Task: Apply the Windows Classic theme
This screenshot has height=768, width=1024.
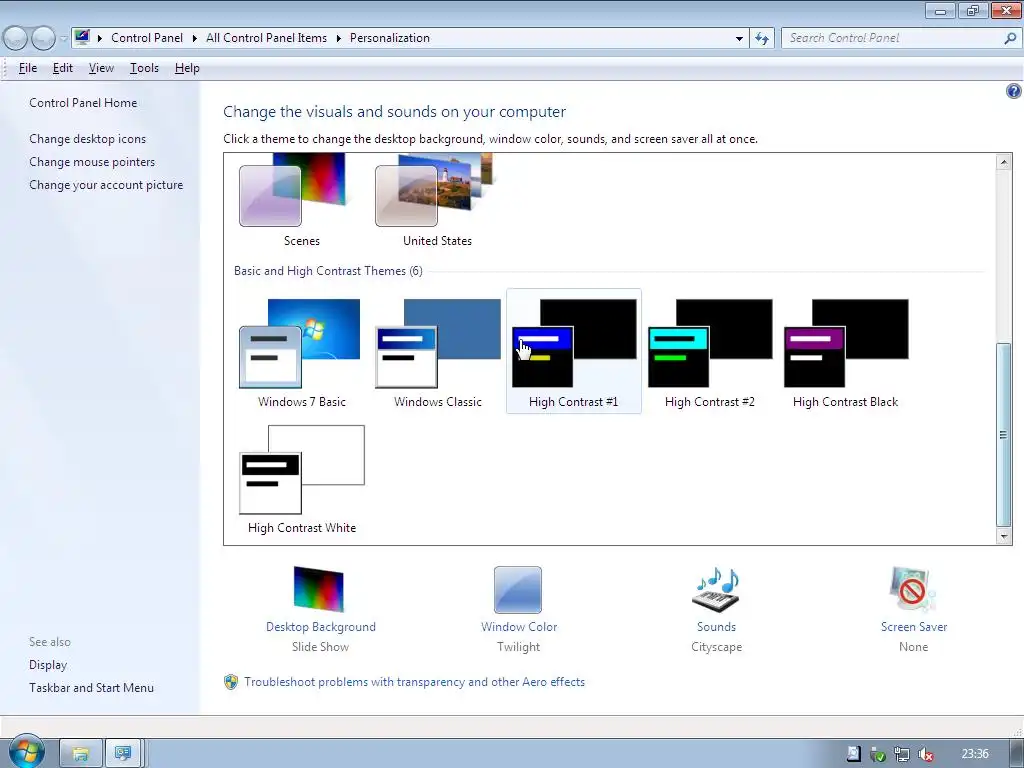Action: pos(438,344)
